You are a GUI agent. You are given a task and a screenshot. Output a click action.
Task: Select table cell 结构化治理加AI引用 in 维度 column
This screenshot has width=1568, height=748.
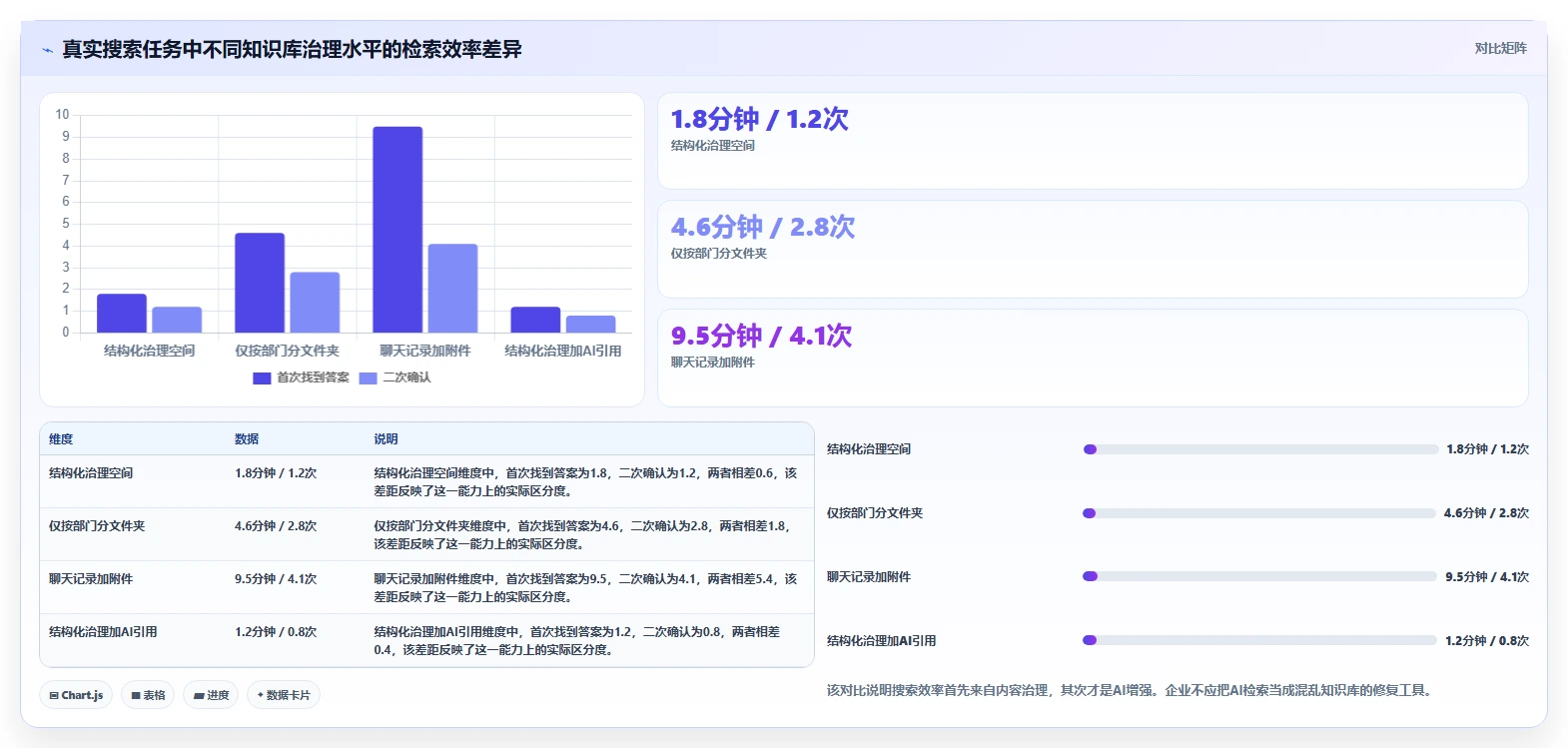[103, 632]
